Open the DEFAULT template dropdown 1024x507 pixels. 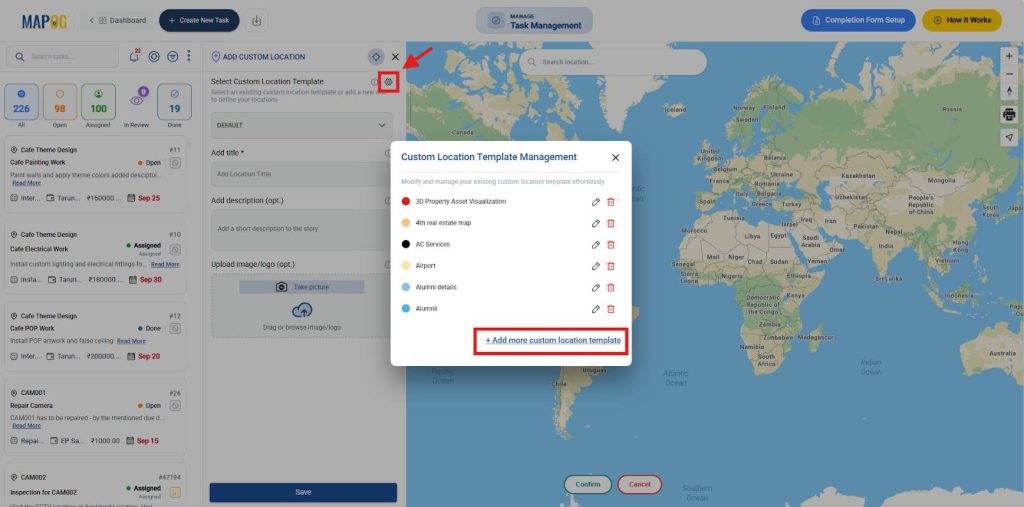[x=301, y=125]
